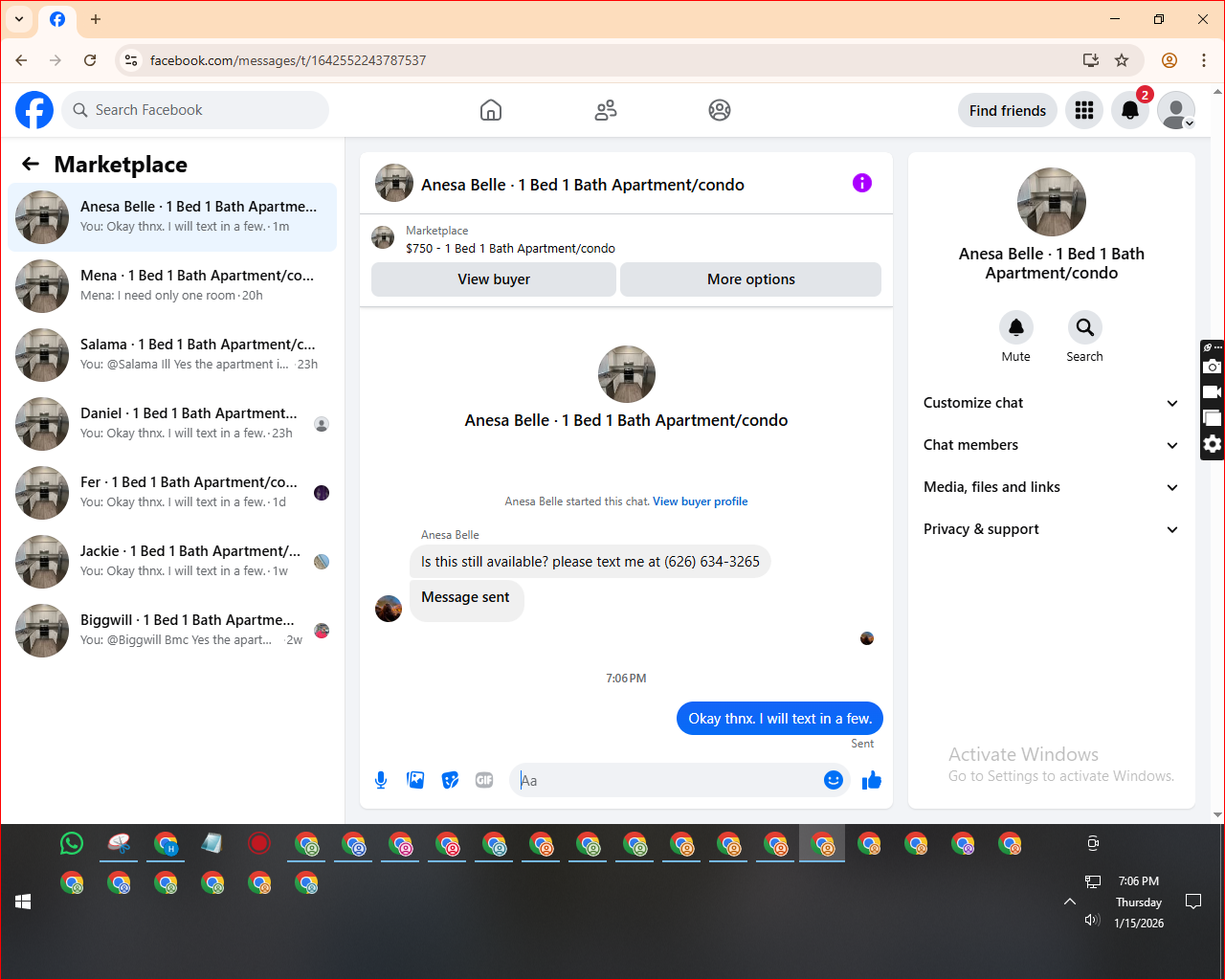The height and width of the screenshot is (980, 1225).
Task: Click the large listing photo in details panel
Action: tap(1052, 202)
